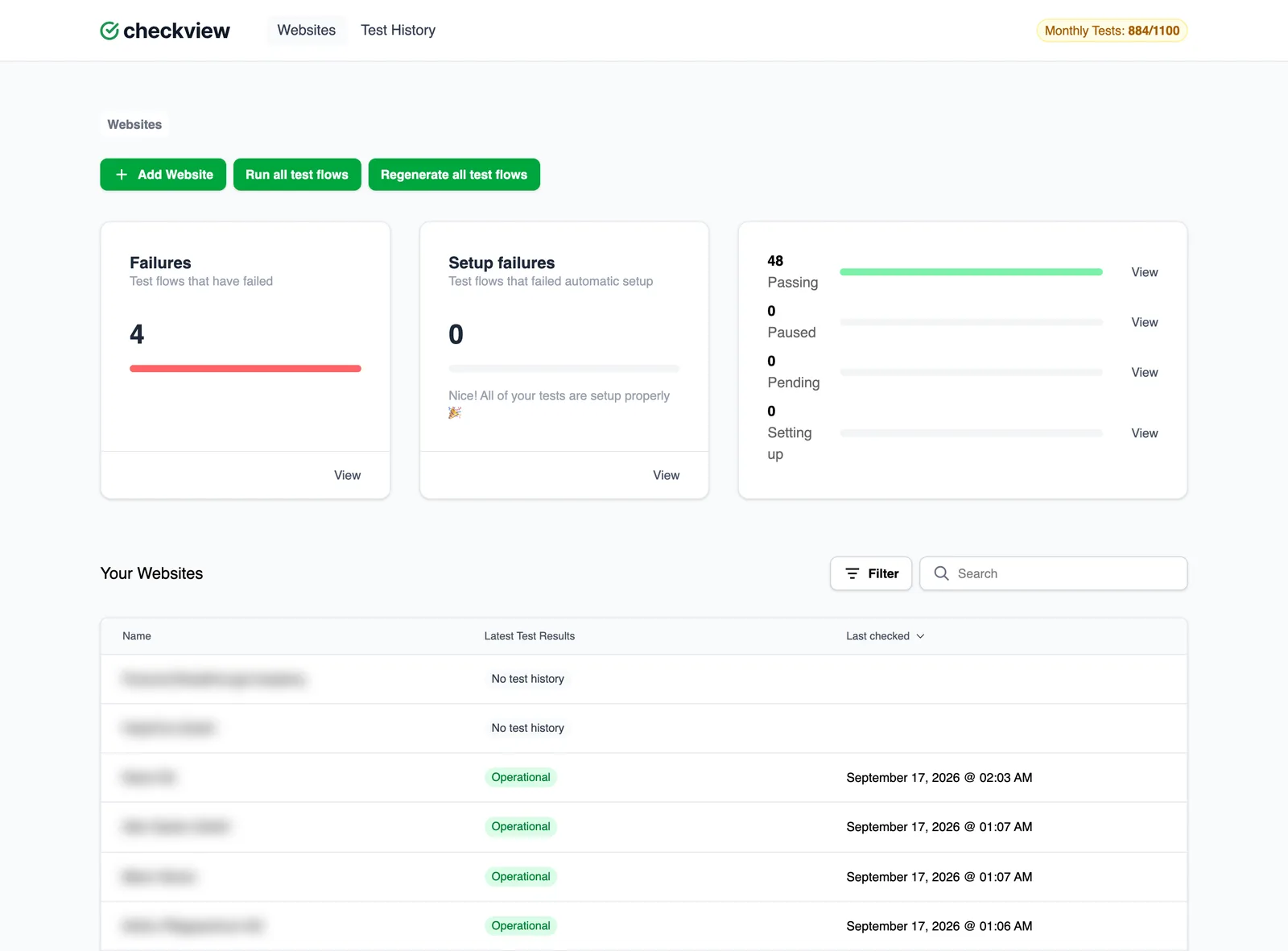Image resolution: width=1288 pixels, height=951 pixels.
Task: Click the Monthly Tests 884/1100 badge
Action: pos(1112,31)
